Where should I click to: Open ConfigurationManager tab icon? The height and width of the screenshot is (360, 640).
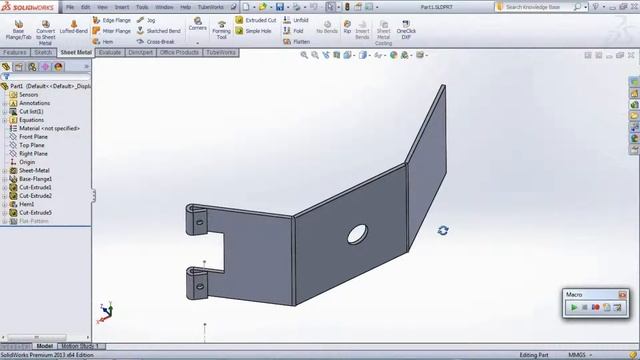pos(32,67)
